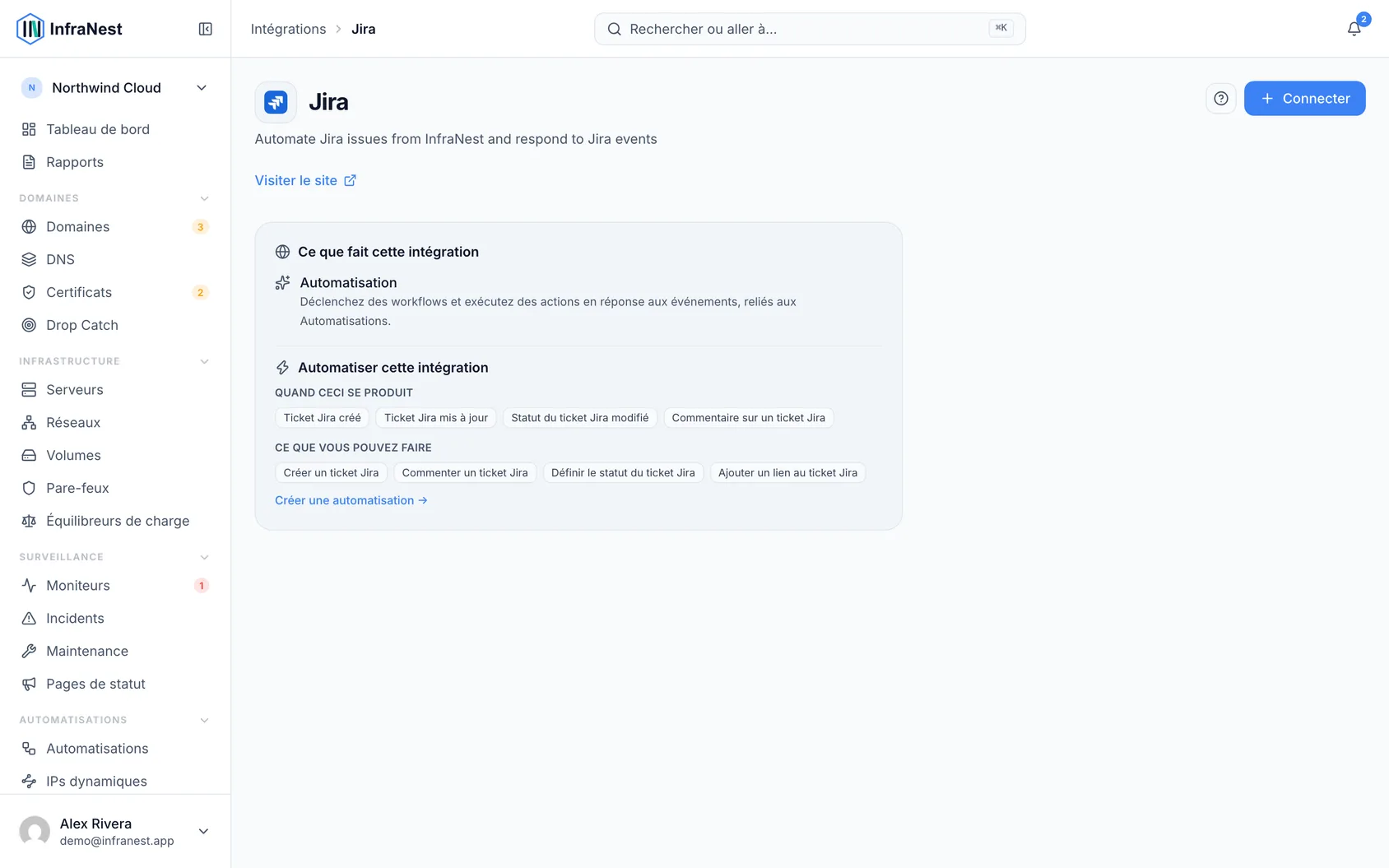Click the Jira breadcrumb text

pyautogui.click(x=364, y=29)
